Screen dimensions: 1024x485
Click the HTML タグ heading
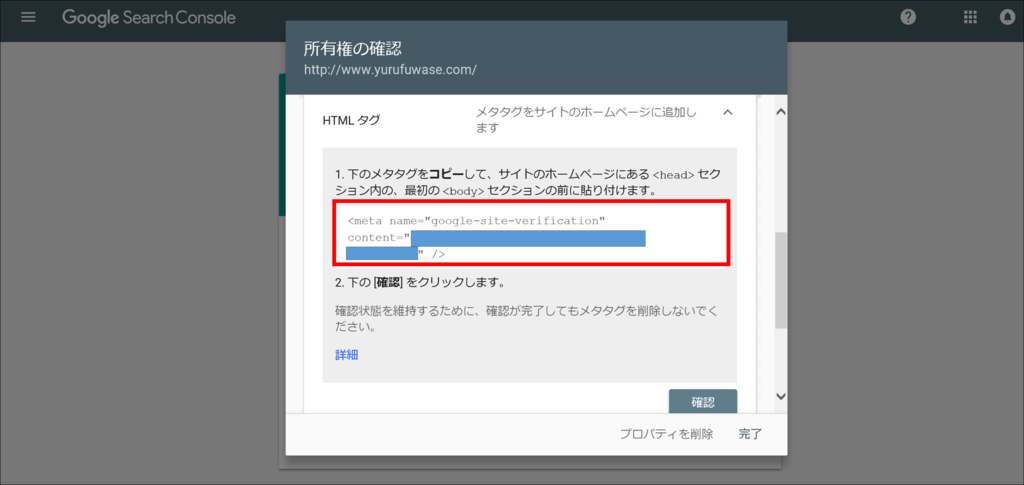[351, 120]
